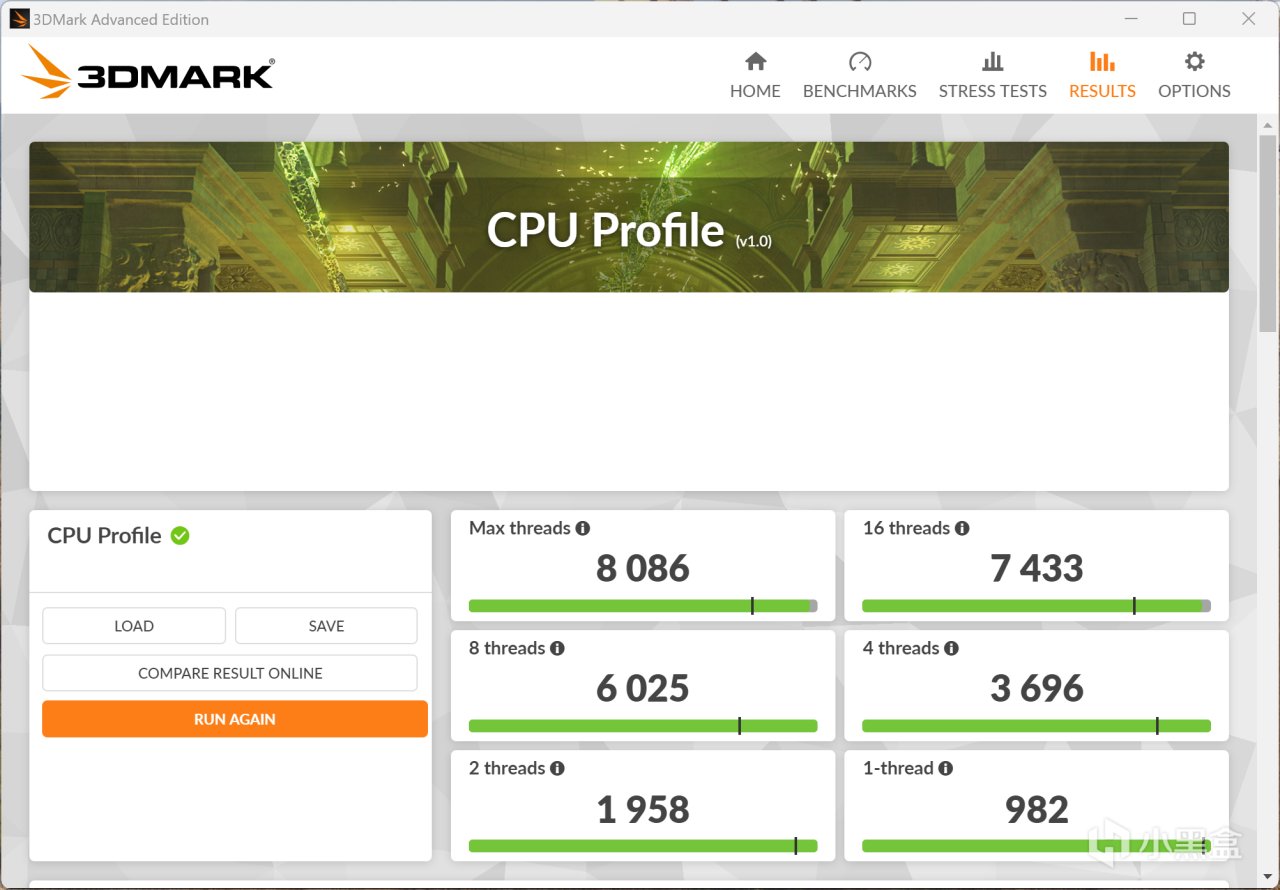
Task: Click the 3DMark Advanced Edition window title
Action: click(121, 19)
